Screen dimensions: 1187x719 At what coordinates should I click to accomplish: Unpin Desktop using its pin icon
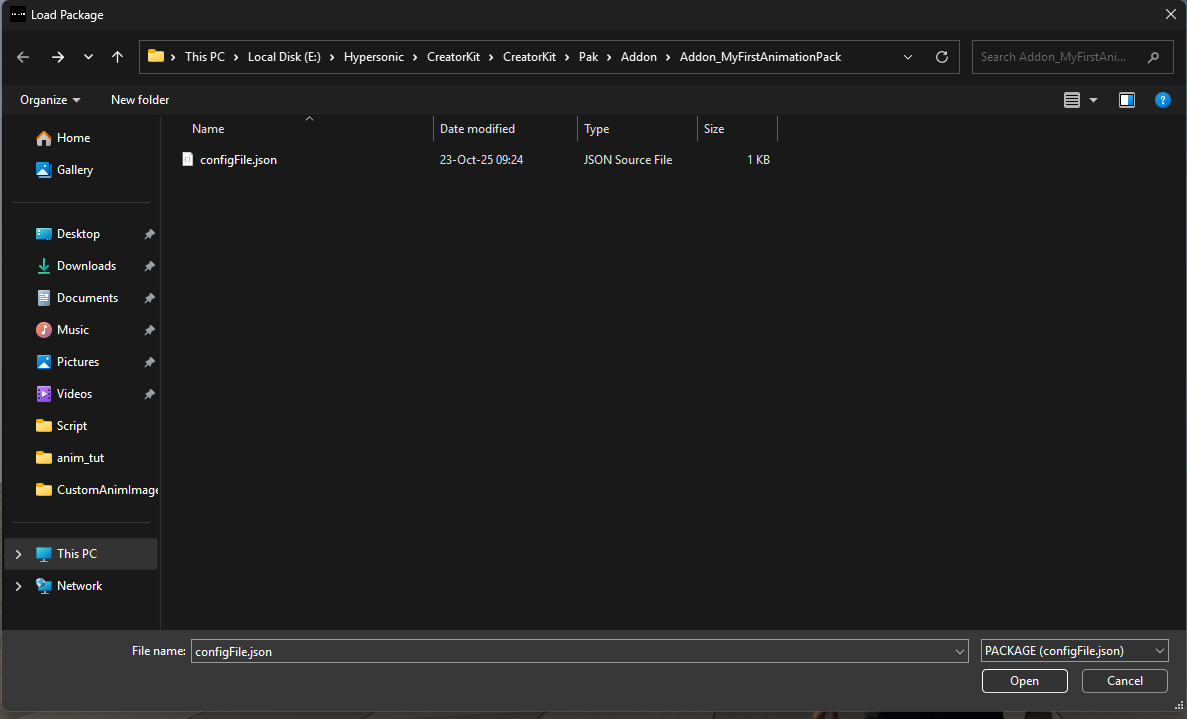point(149,234)
